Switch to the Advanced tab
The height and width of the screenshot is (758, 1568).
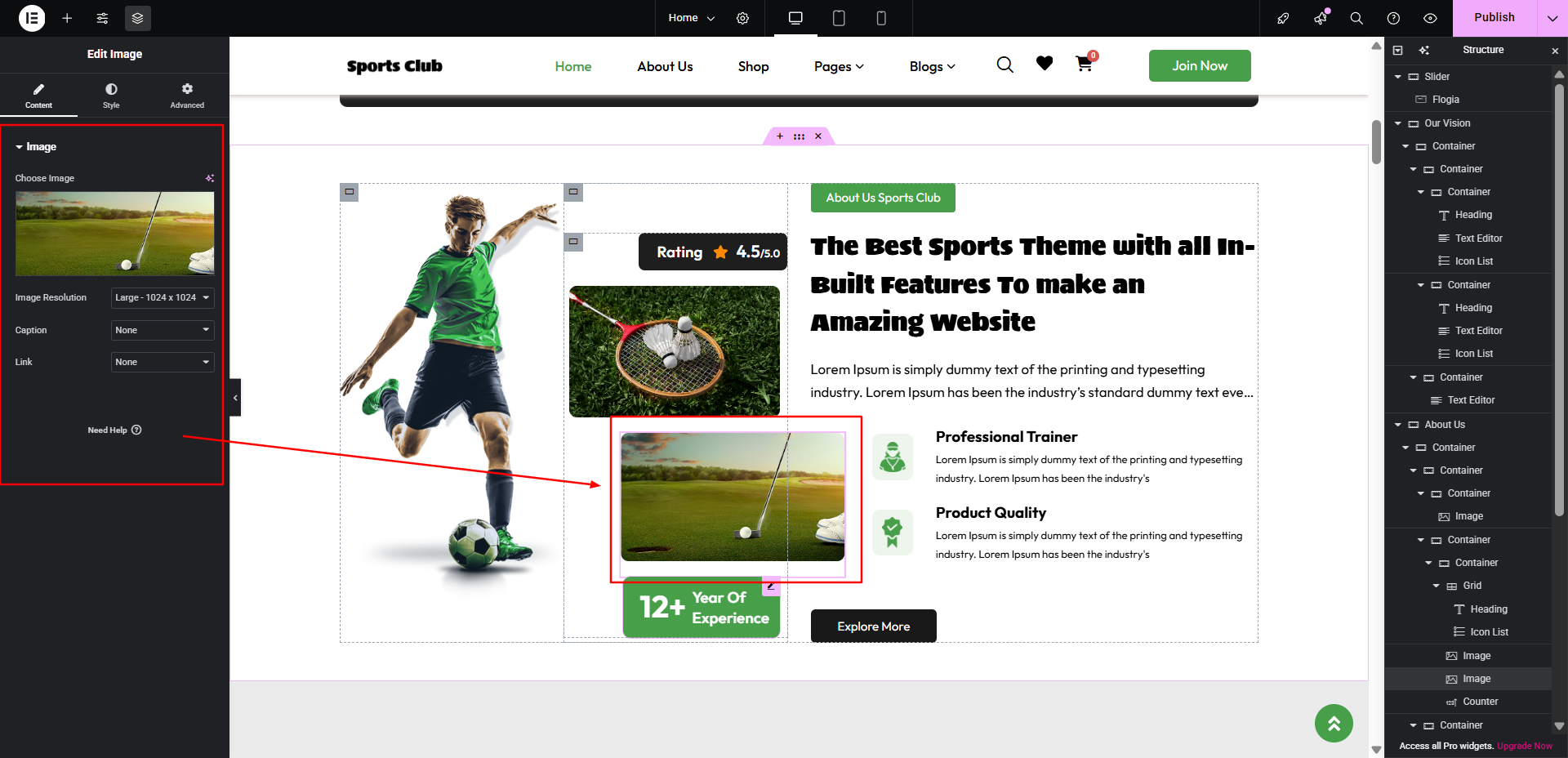pos(187,95)
